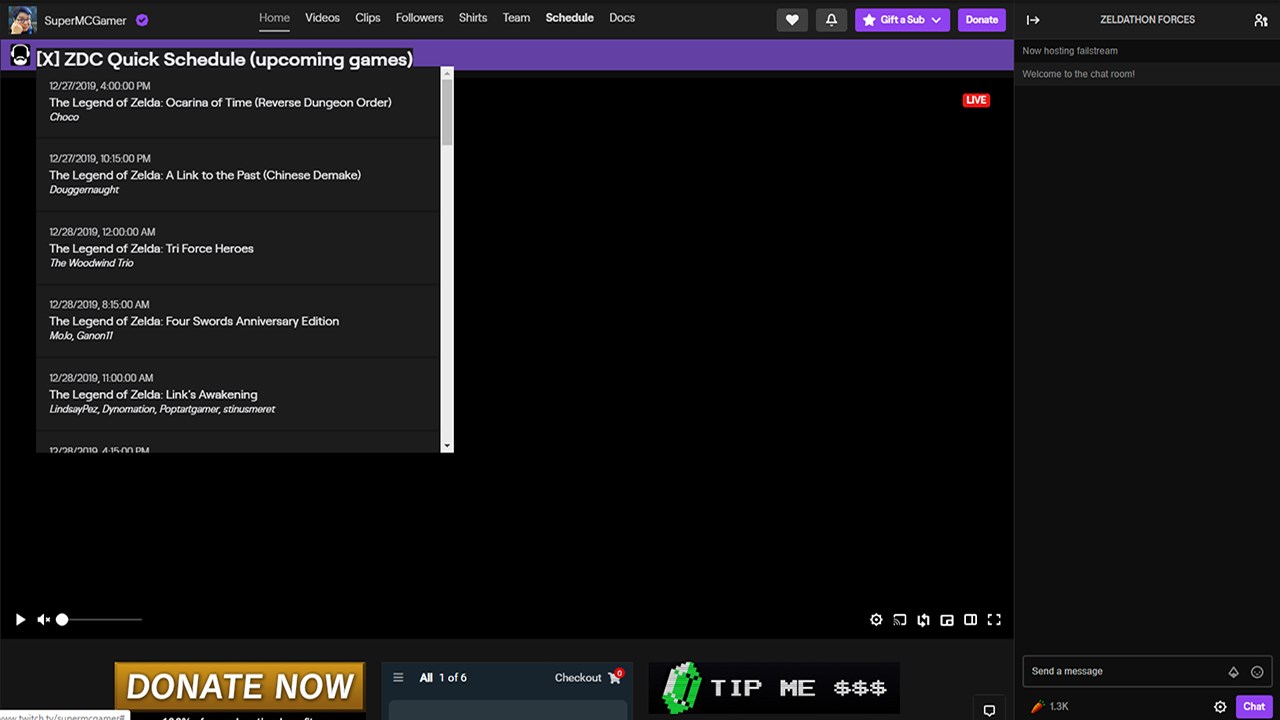Select the Tri Force Heroes schedule entry

click(x=238, y=248)
